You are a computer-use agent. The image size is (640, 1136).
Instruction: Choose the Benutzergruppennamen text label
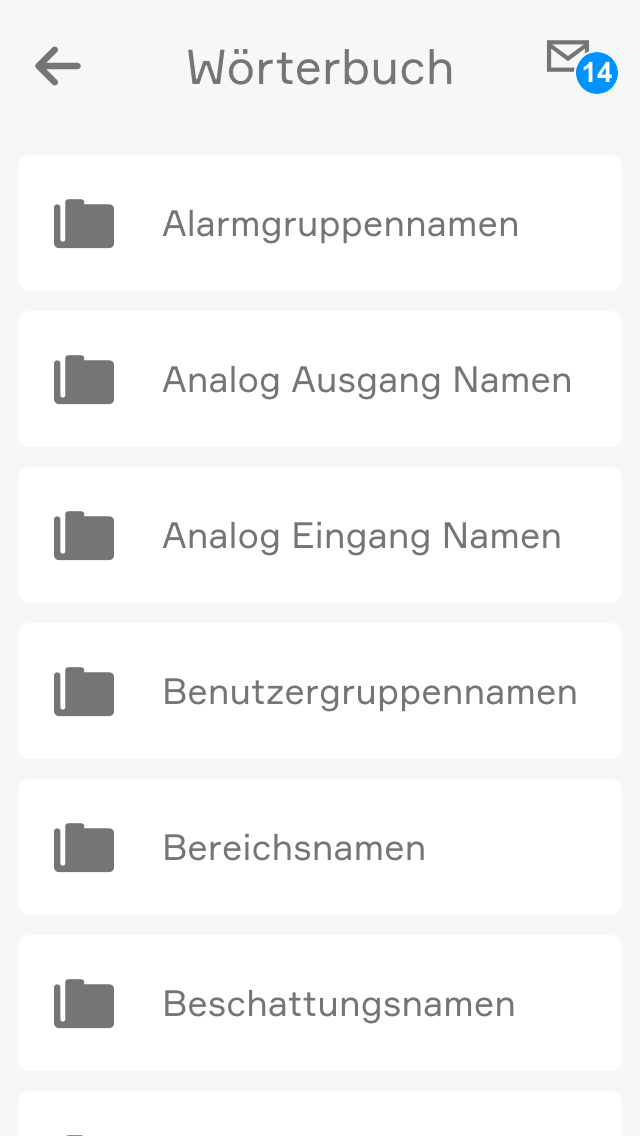click(370, 692)
